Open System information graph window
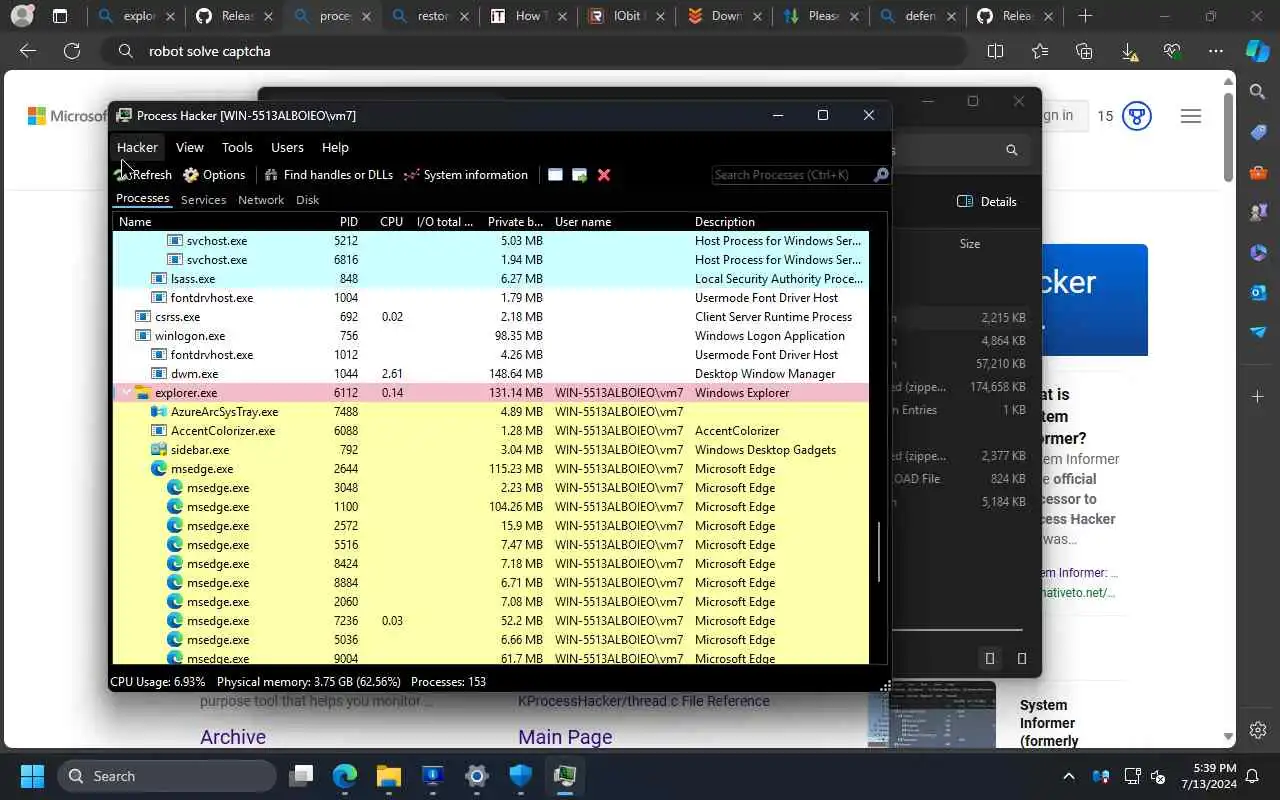Viewport: 1280px width, 800px height. click(x=466, y=175)
